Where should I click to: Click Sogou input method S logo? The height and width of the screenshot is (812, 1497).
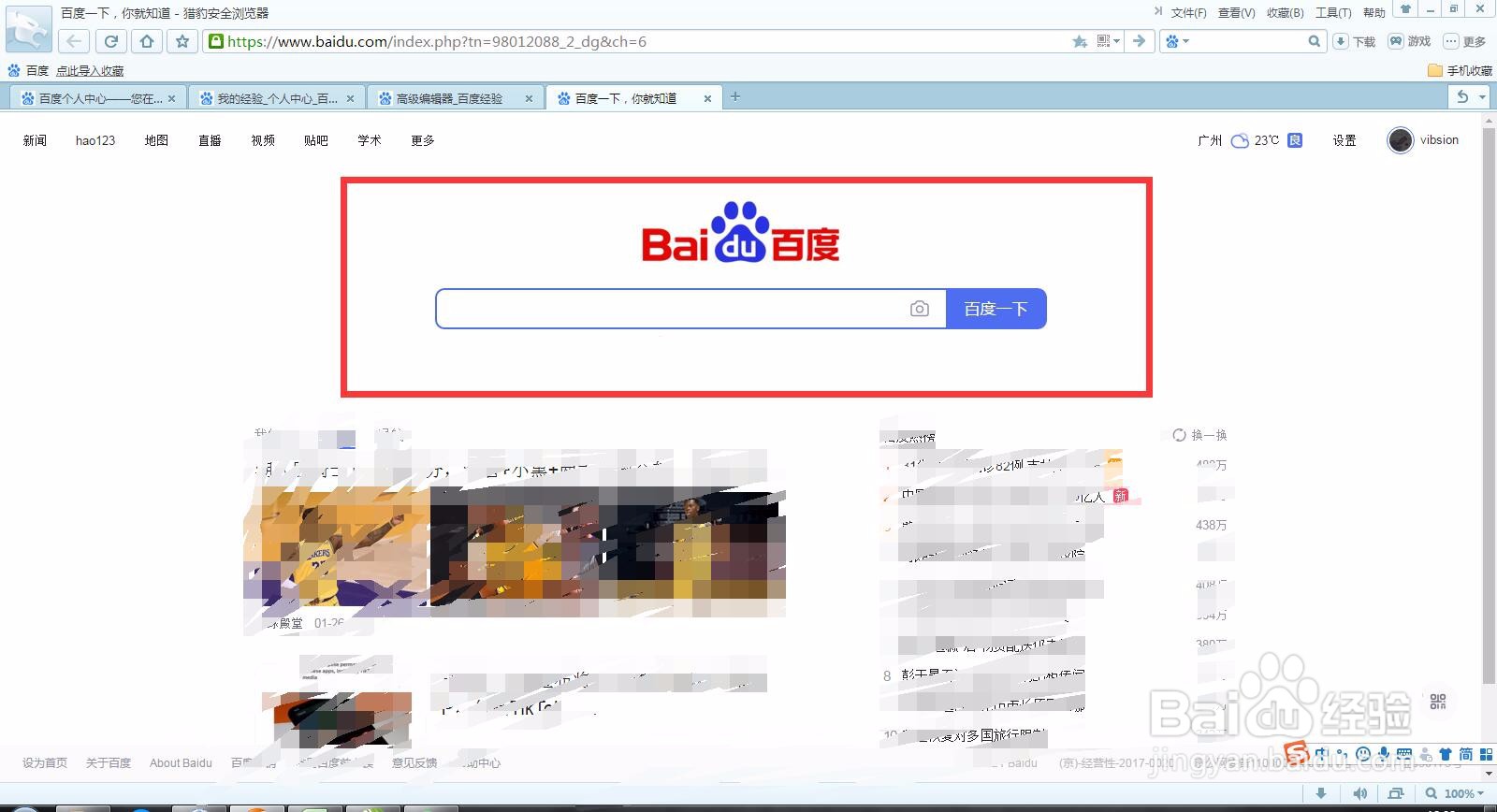pos(1297,753)
